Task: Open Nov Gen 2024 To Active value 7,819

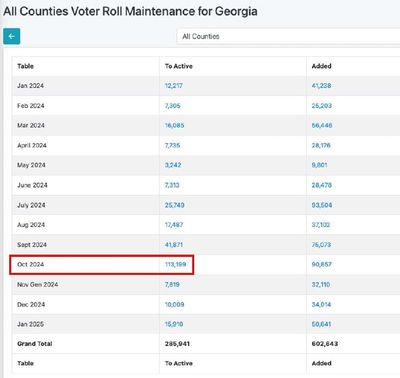Action: pyautogui.click(x=172, y=284)
